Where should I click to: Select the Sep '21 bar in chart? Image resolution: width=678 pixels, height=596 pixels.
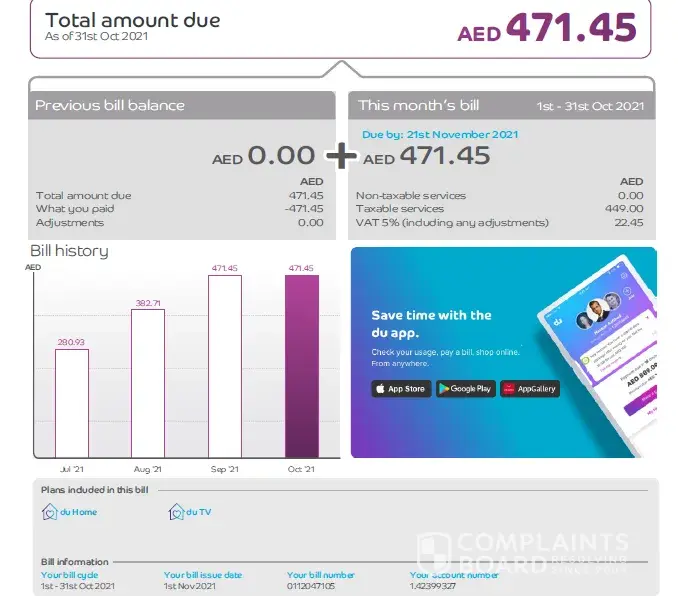(225, 365)
